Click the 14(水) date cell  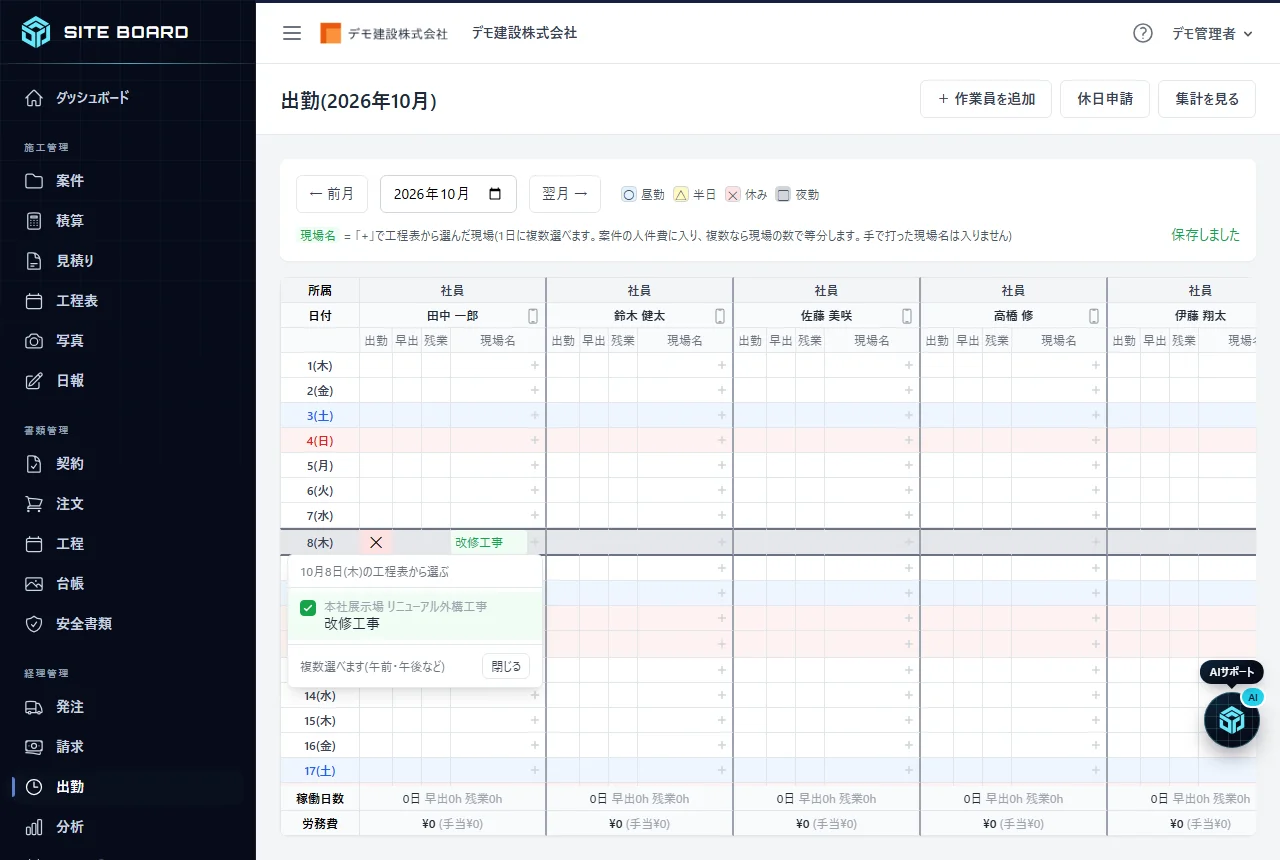[320, 696]
